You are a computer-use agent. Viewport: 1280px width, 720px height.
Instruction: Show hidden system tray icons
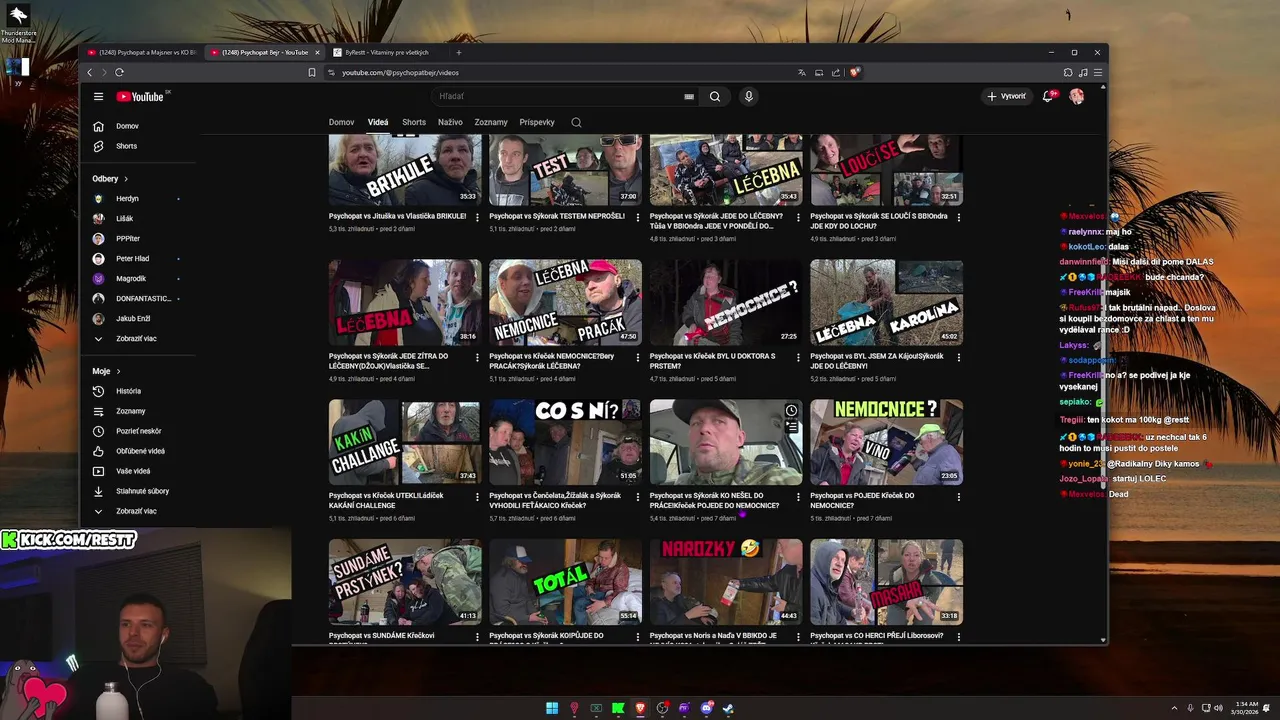[1174, 708]
